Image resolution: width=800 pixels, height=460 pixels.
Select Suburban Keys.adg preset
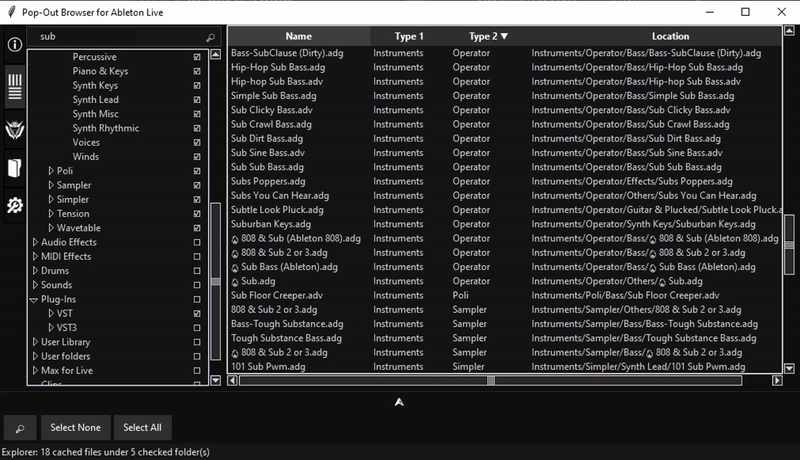tap(505, 224)
